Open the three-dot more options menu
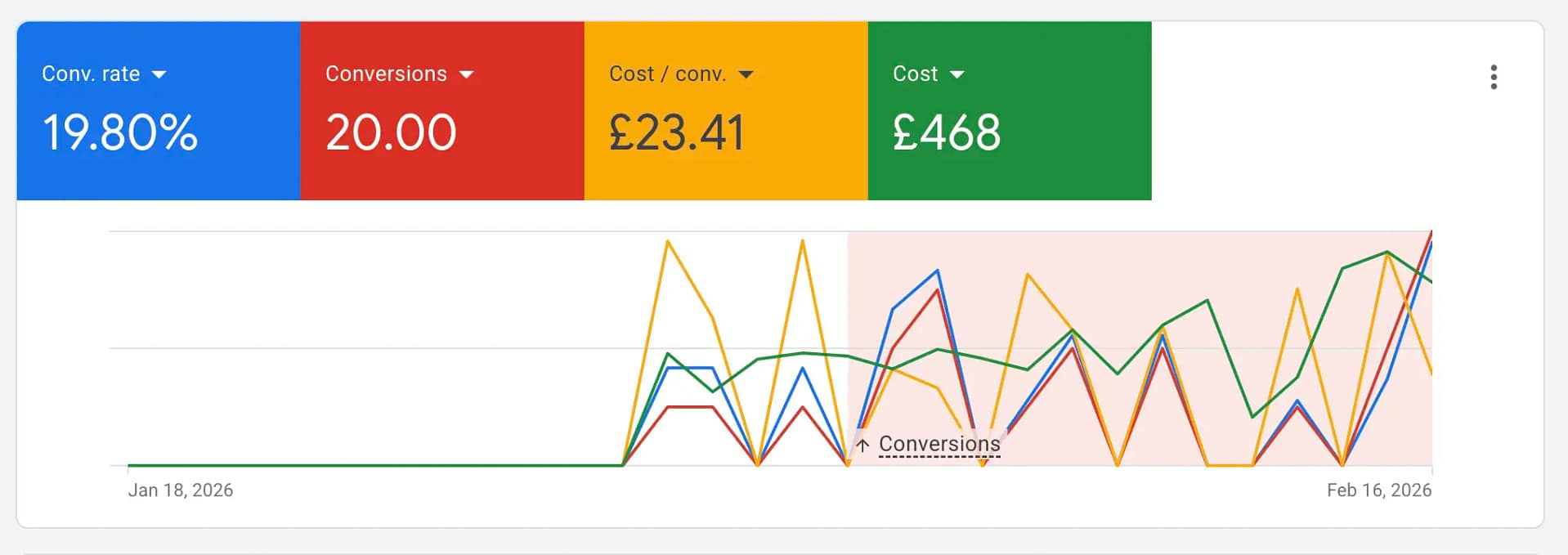 click(x=1493, y=77)
